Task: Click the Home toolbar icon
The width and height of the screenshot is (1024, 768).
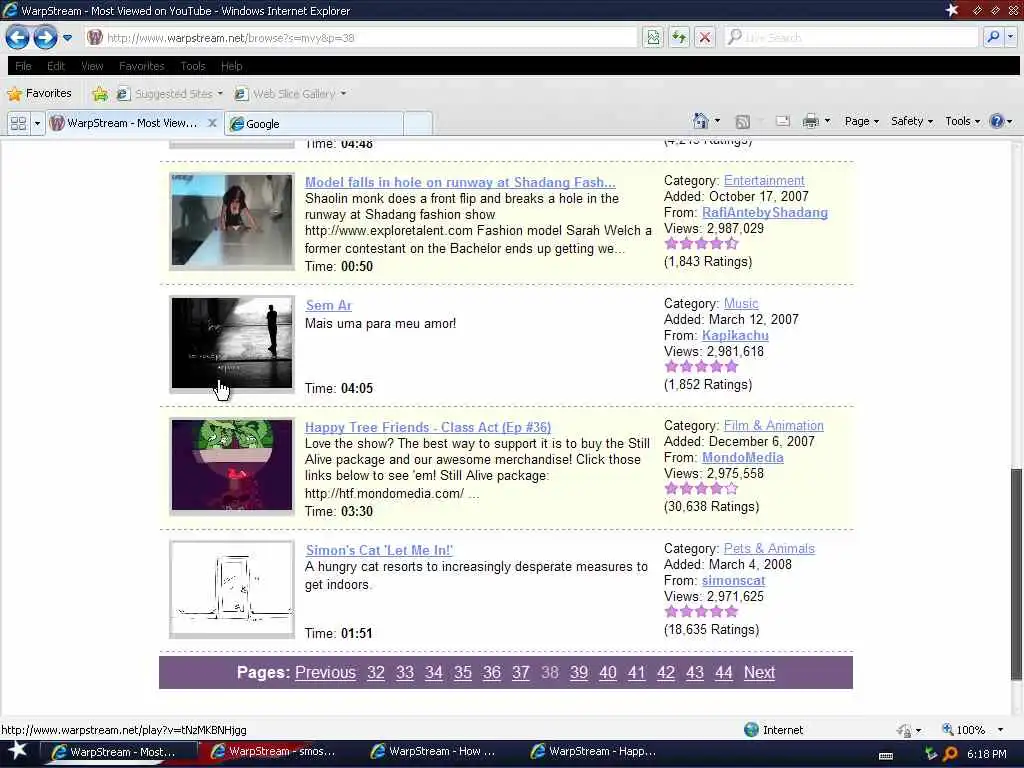Action: click(x=700, y=121)
